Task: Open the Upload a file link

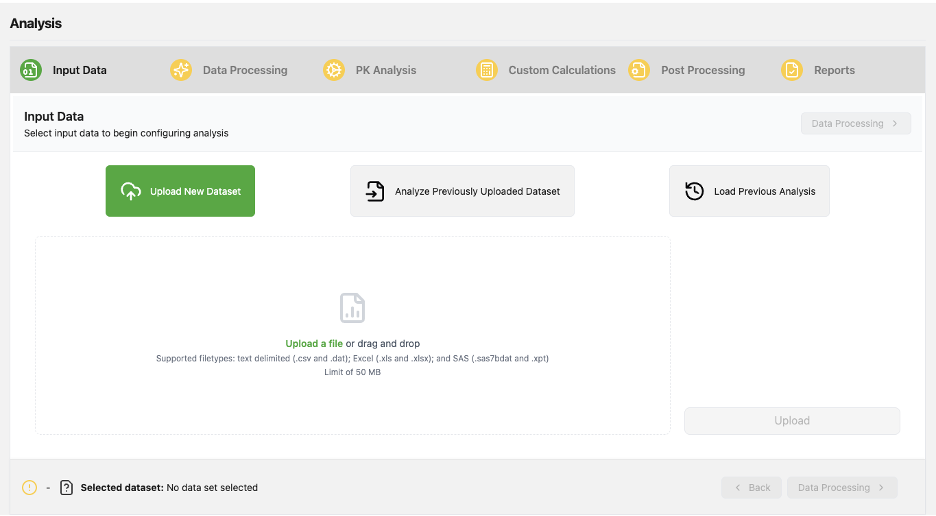Action: pos(314,344)
